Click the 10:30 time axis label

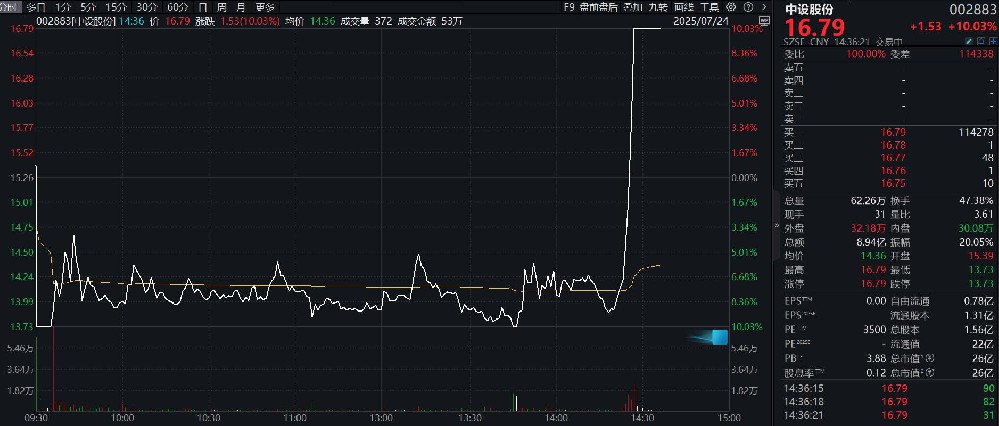tap(210, 418)
